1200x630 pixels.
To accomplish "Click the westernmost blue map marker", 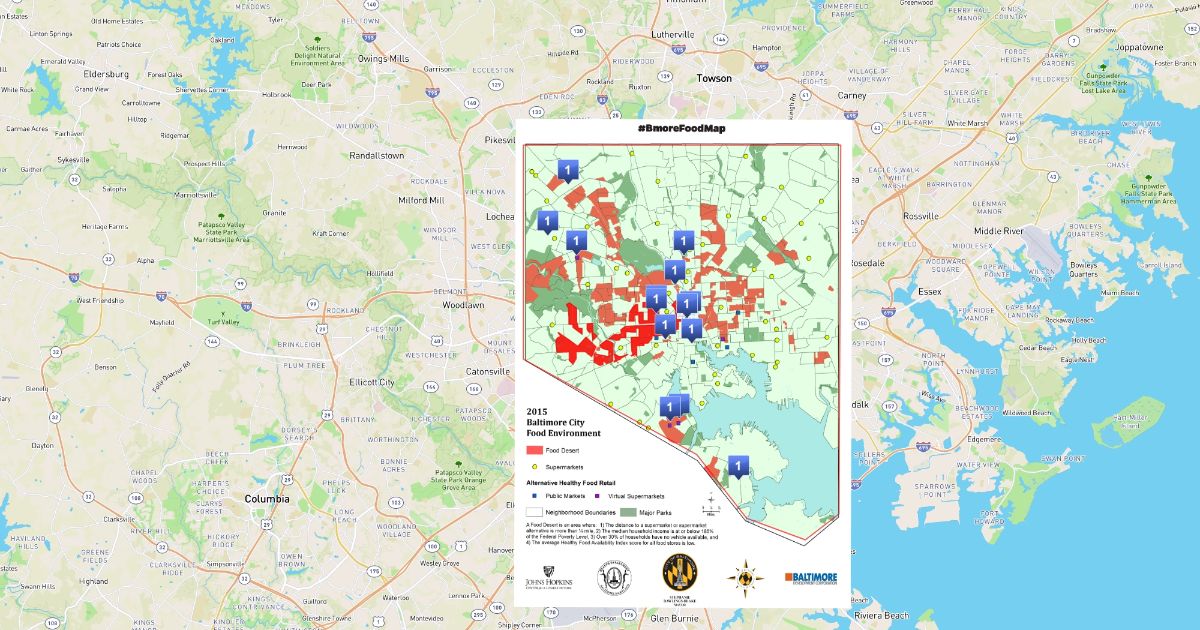I will coord(548,221).
